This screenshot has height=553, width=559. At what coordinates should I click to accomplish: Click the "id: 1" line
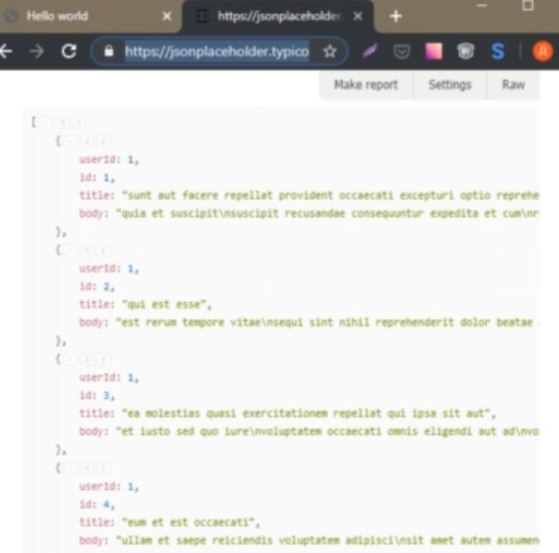[x=97, y=177]
